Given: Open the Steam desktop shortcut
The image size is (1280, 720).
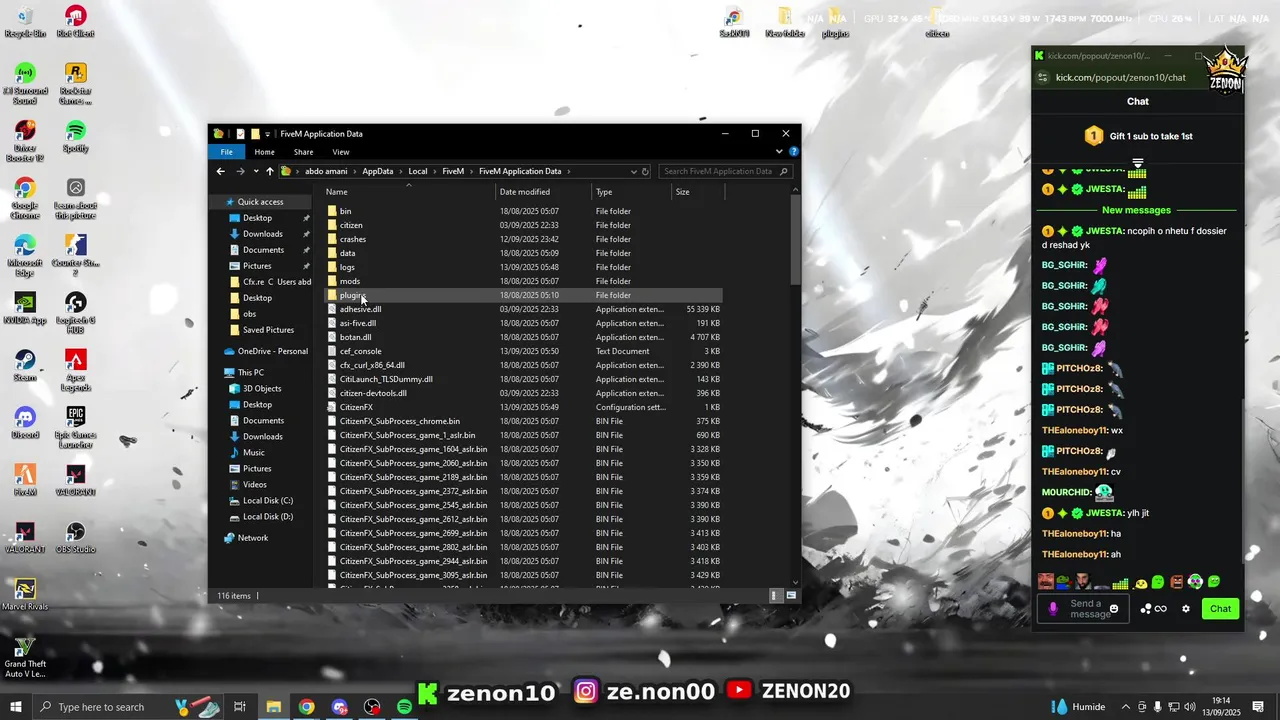Looking at the screenshot, I should point(25,365).
